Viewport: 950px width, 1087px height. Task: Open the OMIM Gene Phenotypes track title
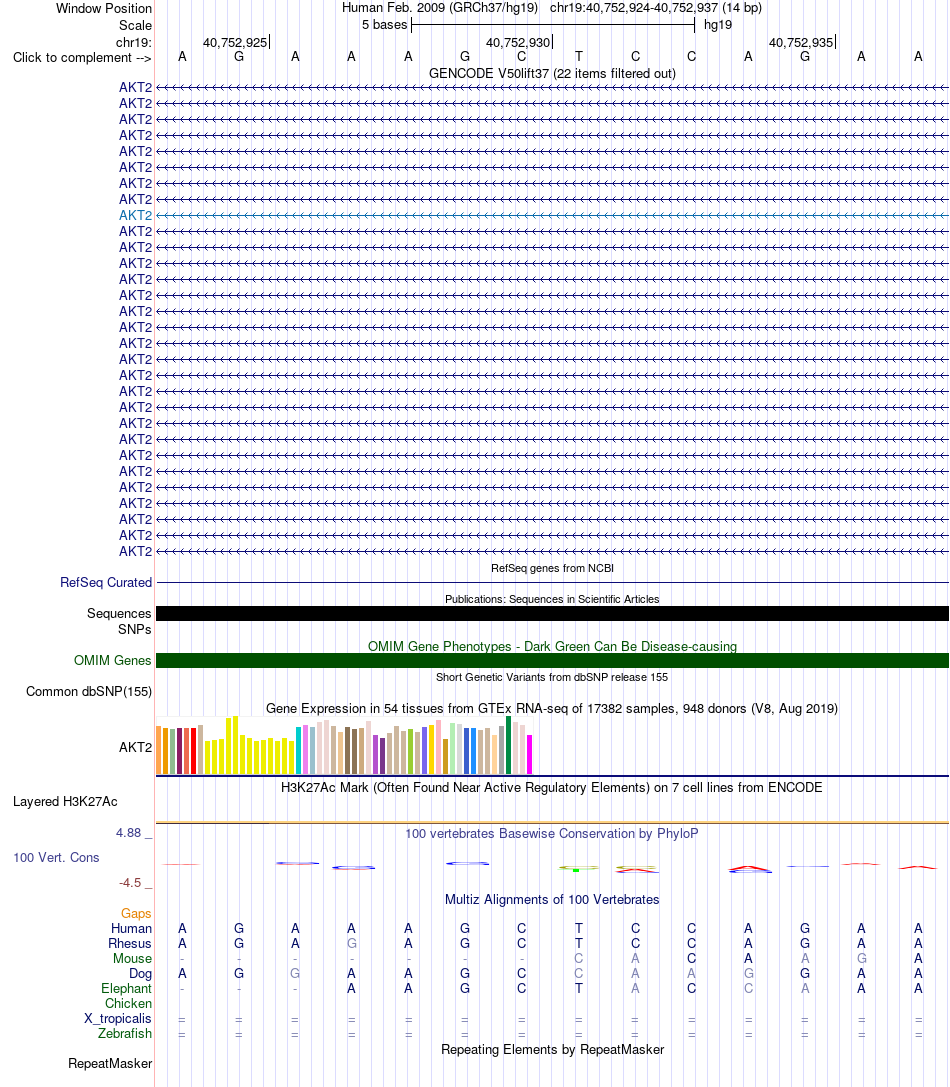click(552, 646)
